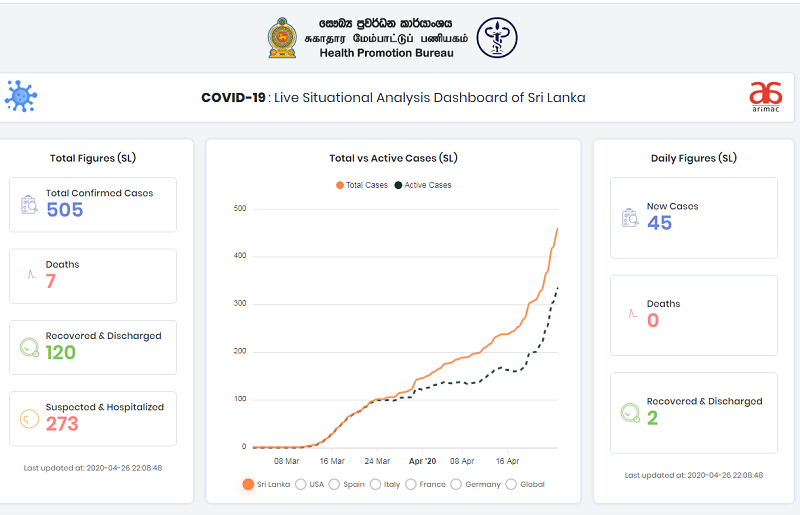Switch chart to Germany
The height and width of the screenshot is (515, 800).
[x=457, y=484]
